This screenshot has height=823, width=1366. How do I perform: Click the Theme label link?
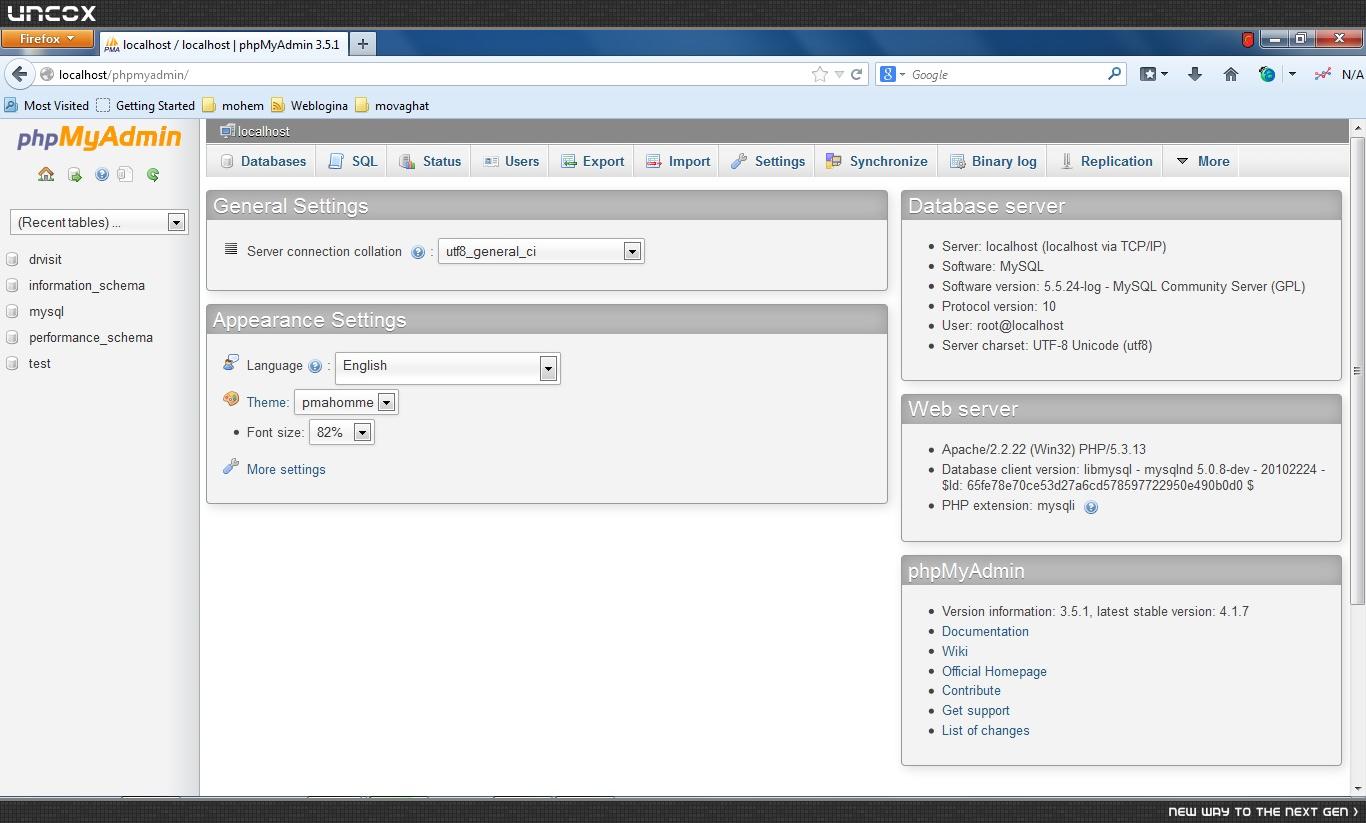(x=266, y=402)
